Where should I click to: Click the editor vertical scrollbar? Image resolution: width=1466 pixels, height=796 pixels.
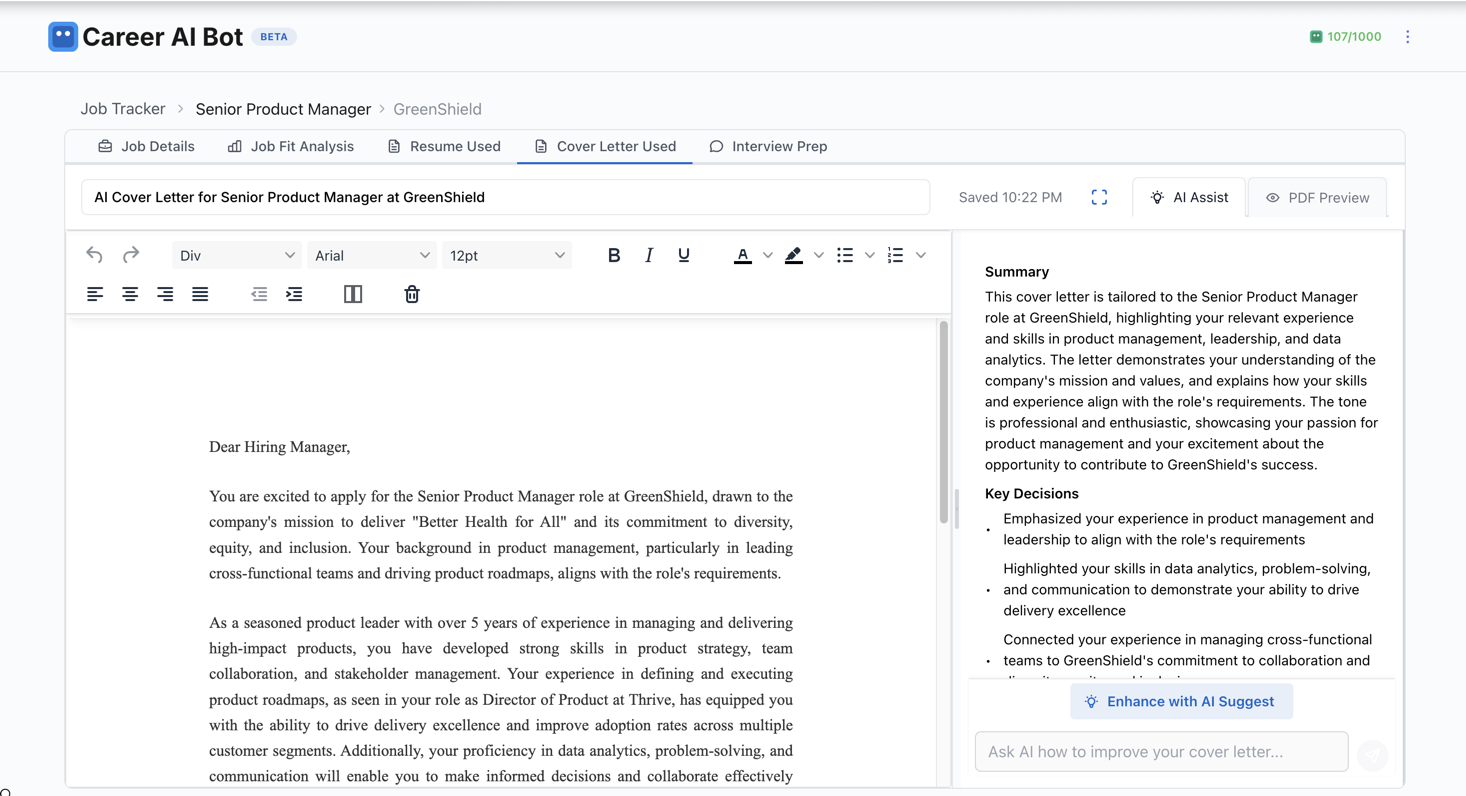[943, 422]
